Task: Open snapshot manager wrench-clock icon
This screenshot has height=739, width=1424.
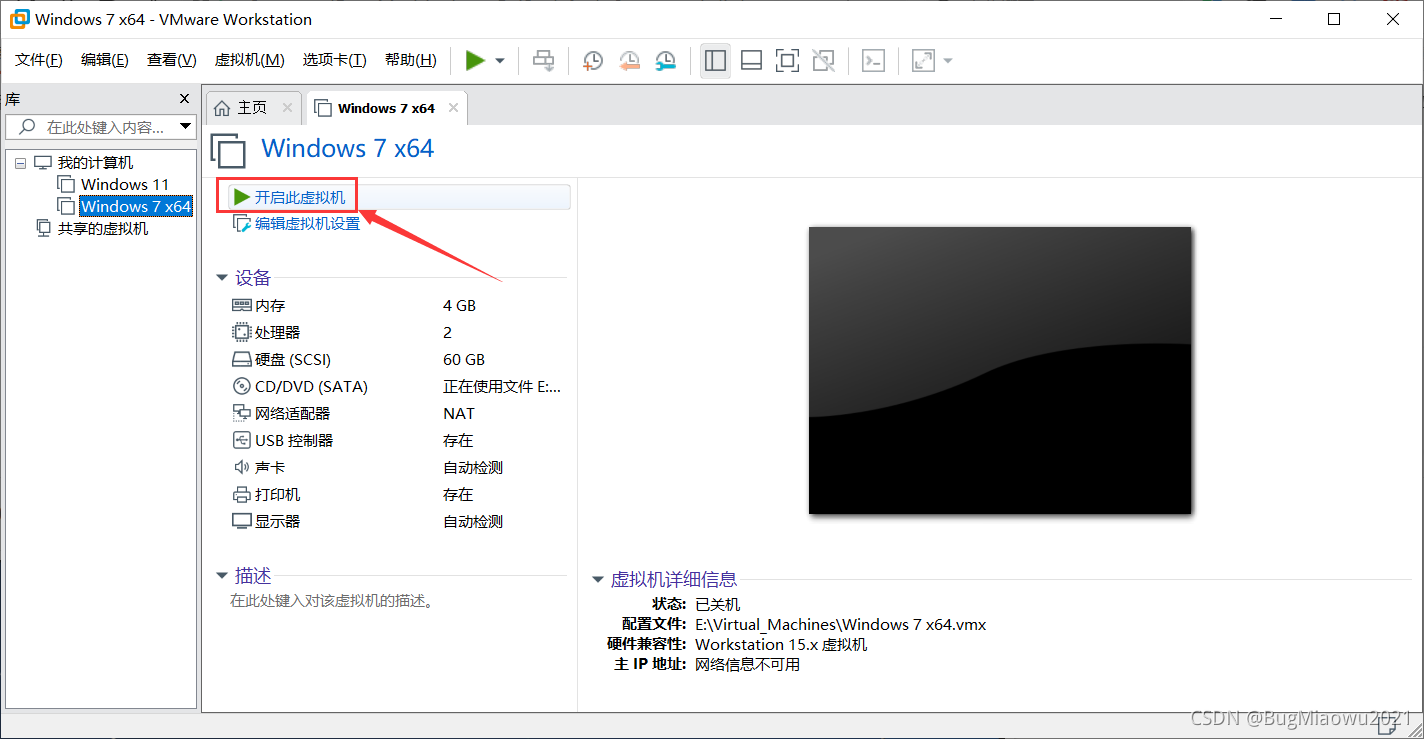Action: pyautogui.click(x=665, y=61)
